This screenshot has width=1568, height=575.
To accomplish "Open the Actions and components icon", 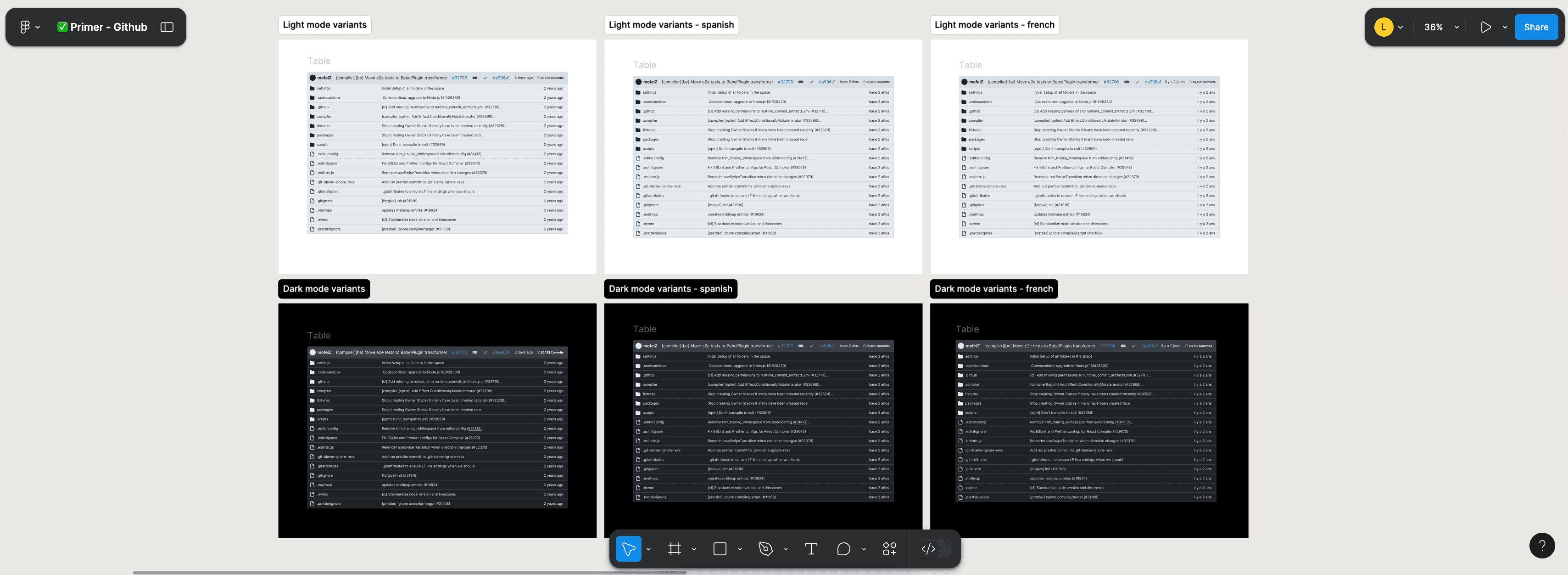I will pos(889,549).
